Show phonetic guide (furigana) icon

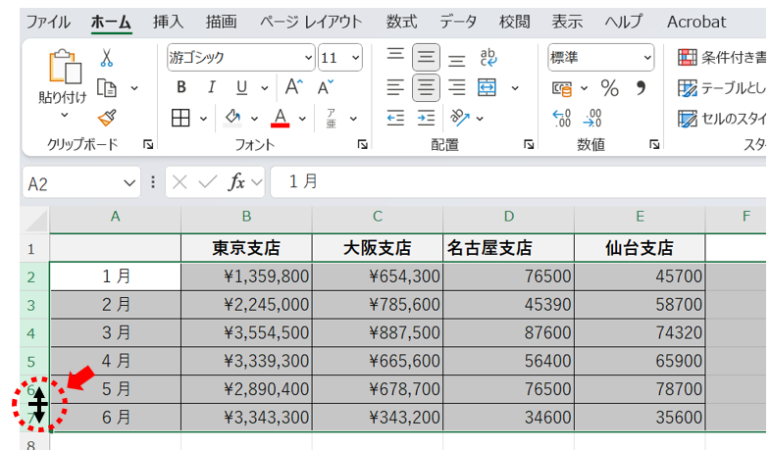click(331, 118)
